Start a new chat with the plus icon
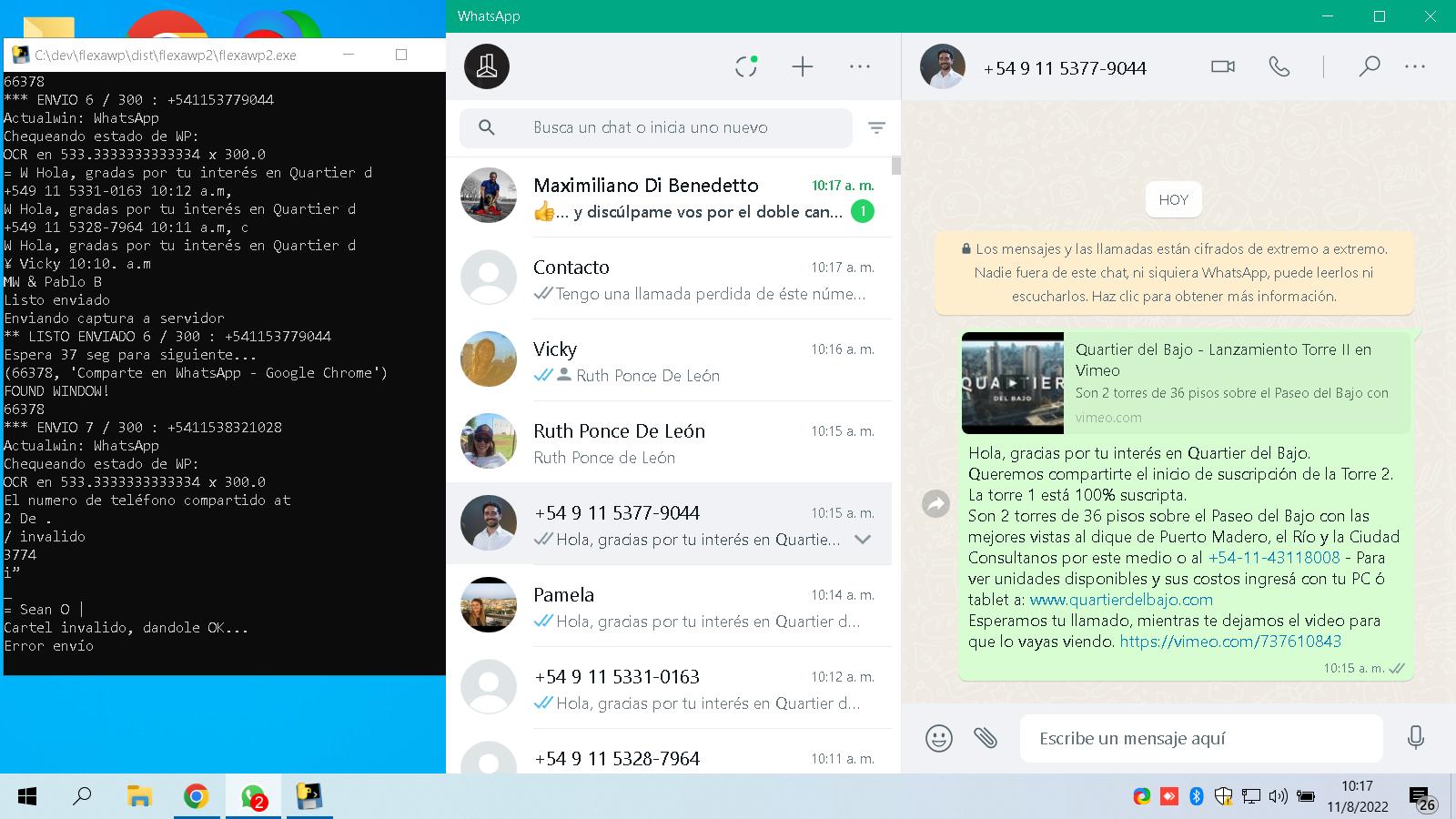 point(803,66)
